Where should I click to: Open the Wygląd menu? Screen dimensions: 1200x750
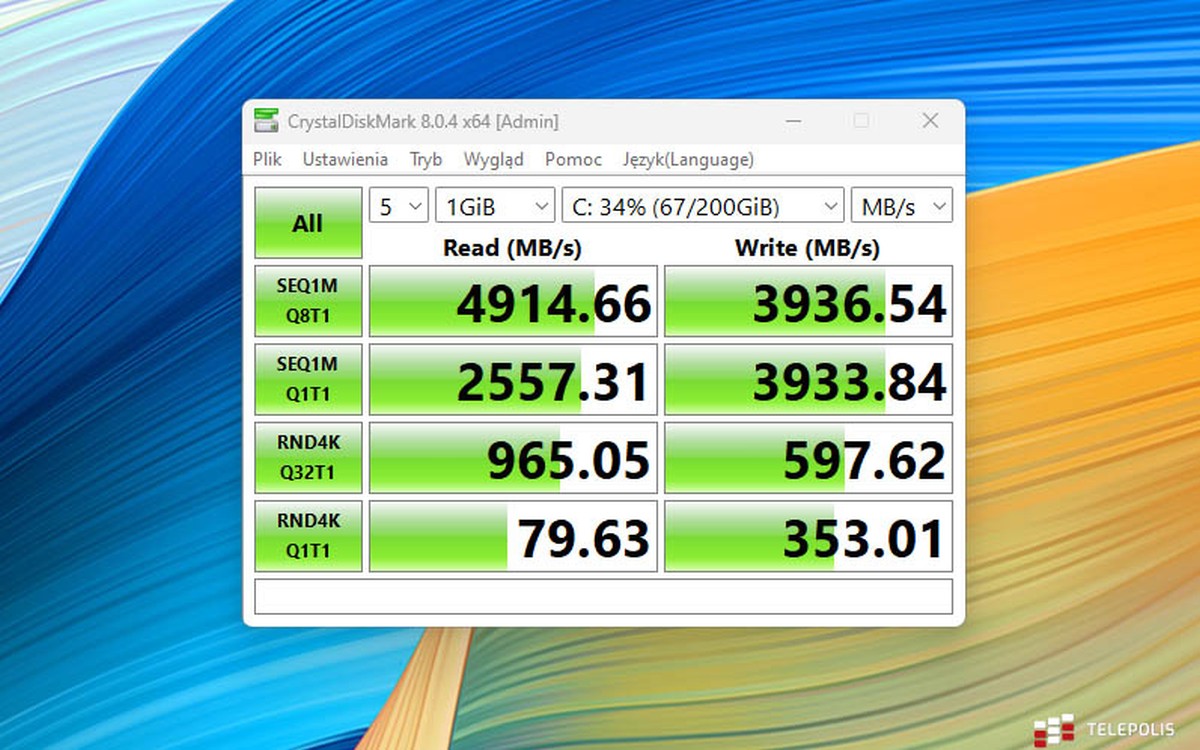click(x=493, y=159)
